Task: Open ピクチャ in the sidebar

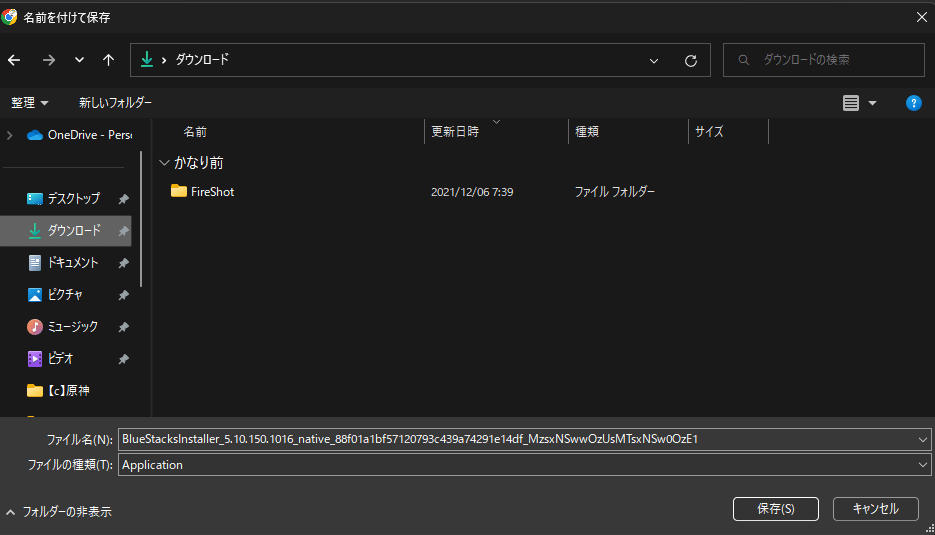Action: coord(67,295)
